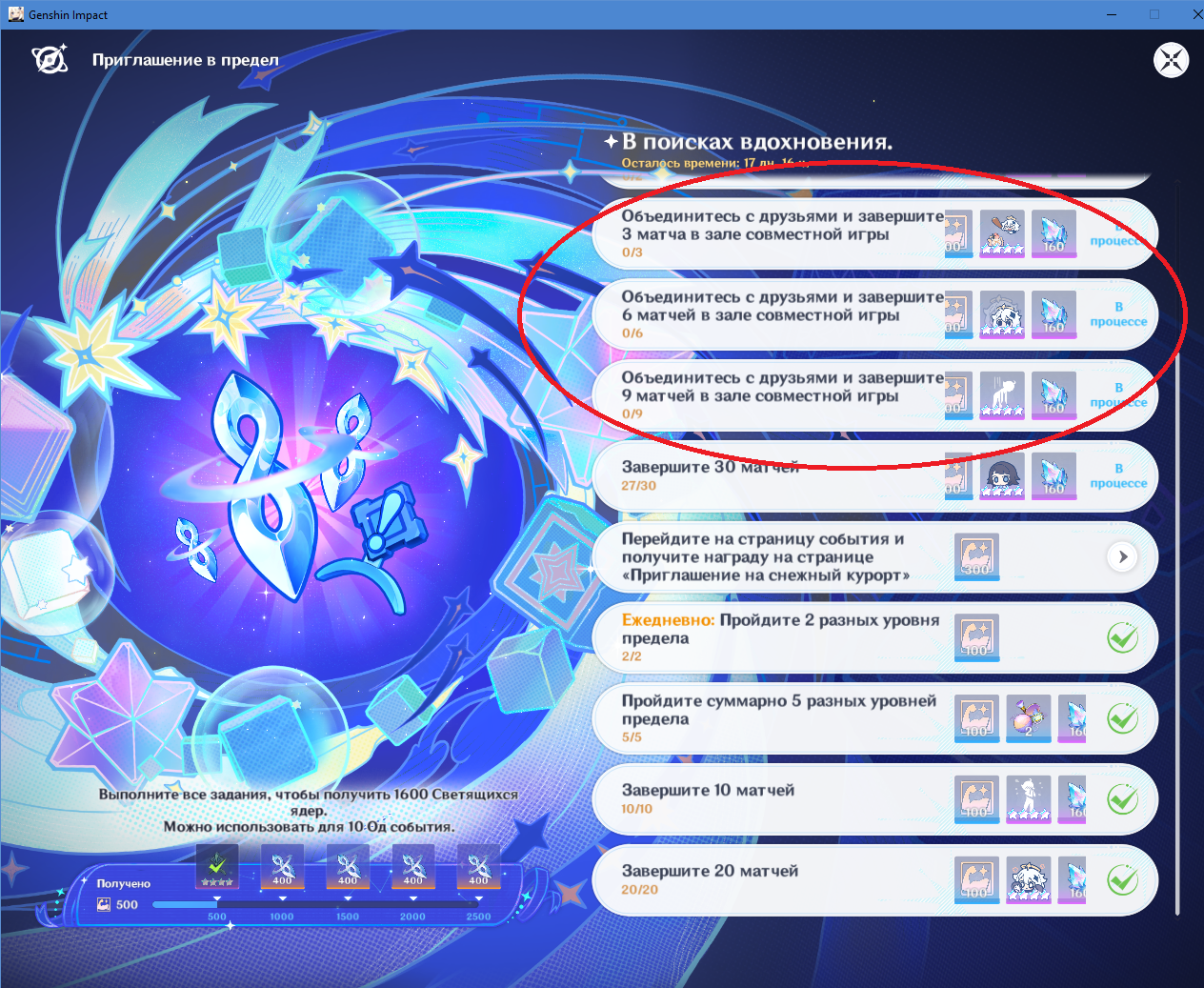
Task: Click the "В поисках вдохновения." heading
Action: pyautogui.click(x=757, y=142)
